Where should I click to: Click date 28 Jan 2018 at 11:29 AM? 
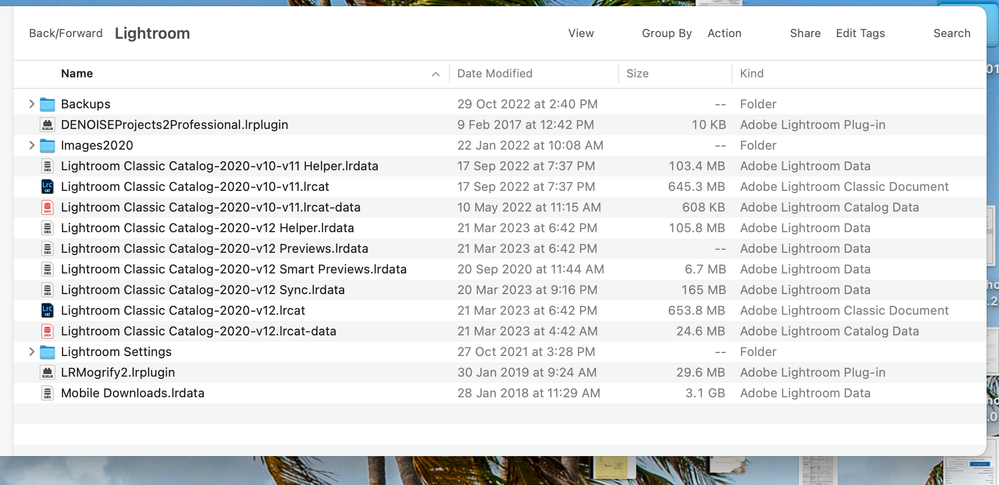click(x=529, y=393)
